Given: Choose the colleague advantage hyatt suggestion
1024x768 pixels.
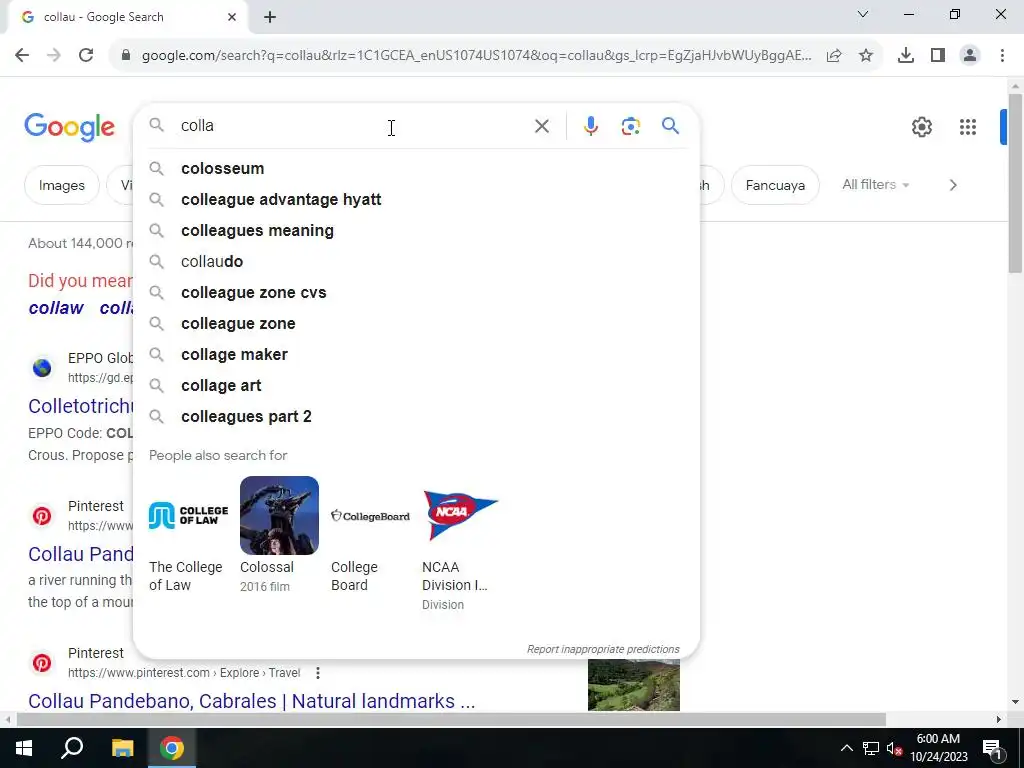Looking at the screenshot, I should click(416, 200).
